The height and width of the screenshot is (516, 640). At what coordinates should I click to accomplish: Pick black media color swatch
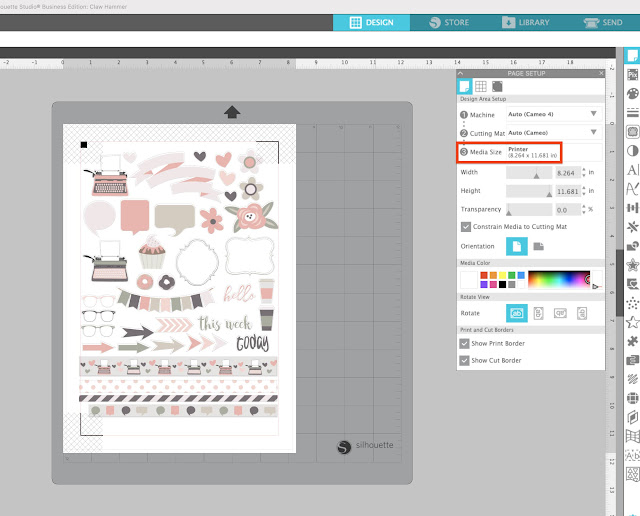502,285
